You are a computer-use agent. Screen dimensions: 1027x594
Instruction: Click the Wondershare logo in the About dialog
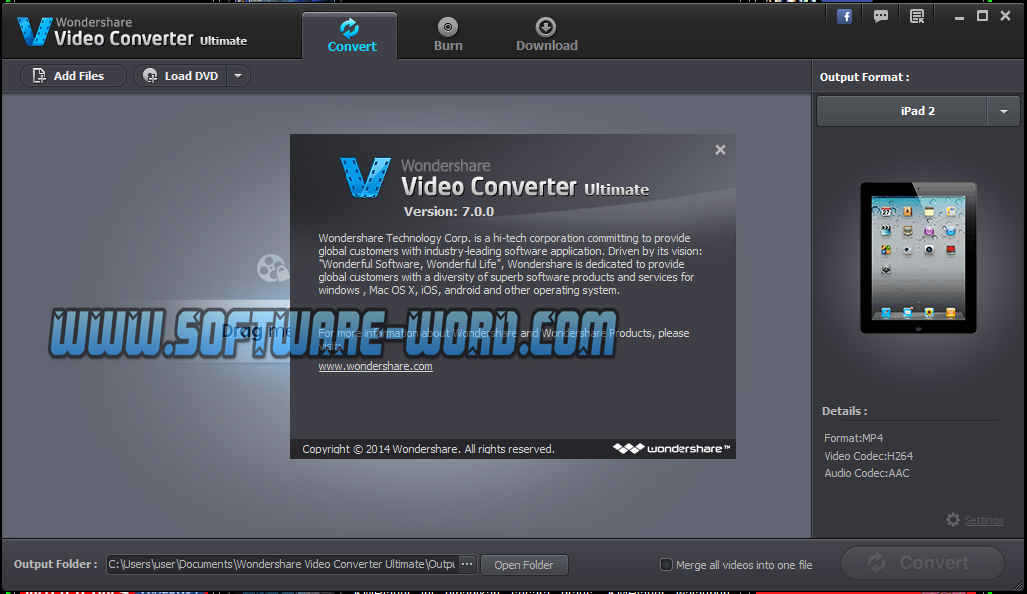coord(671,449)
